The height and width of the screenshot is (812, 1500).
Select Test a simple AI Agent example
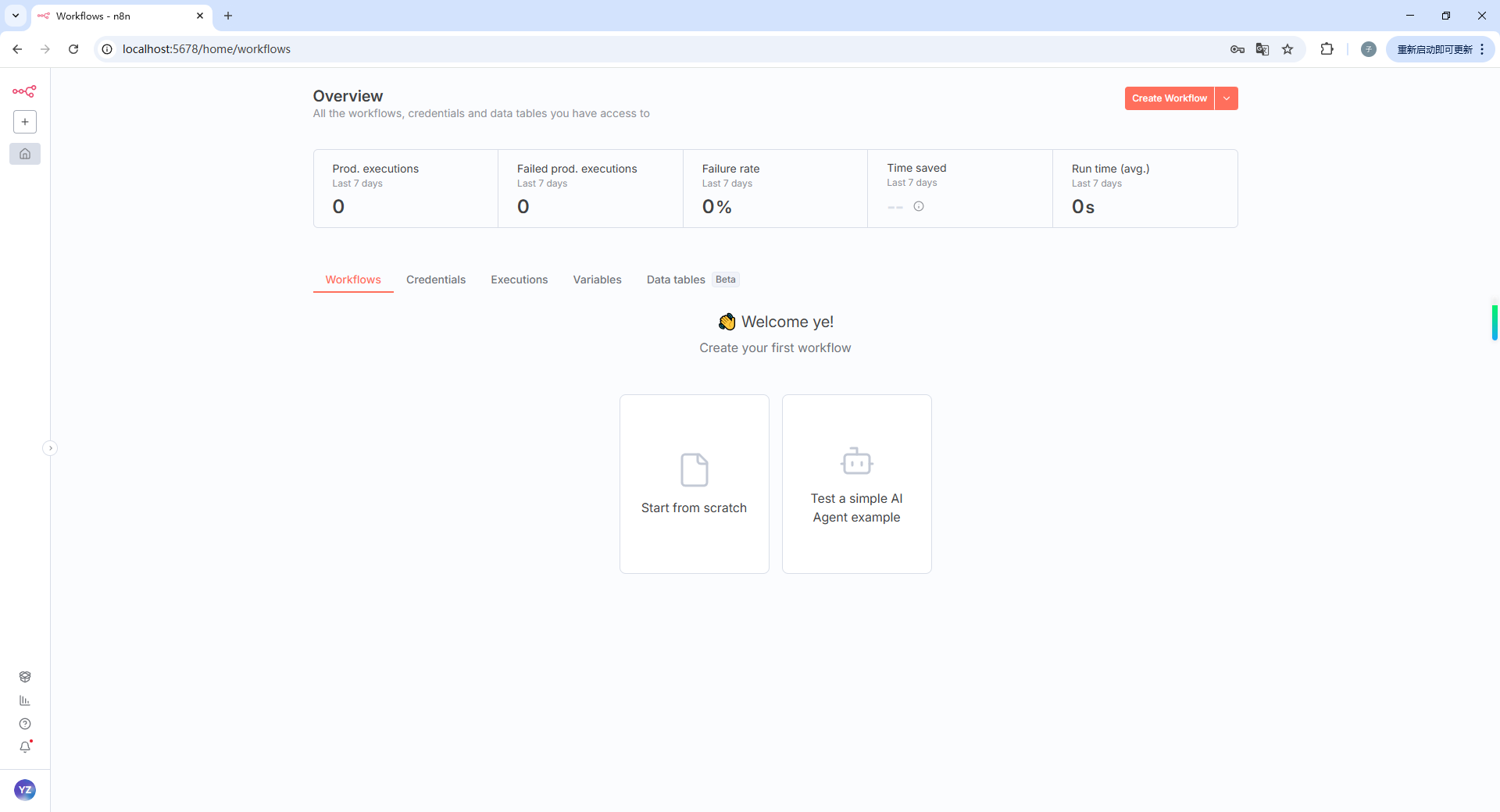(857, 484)
